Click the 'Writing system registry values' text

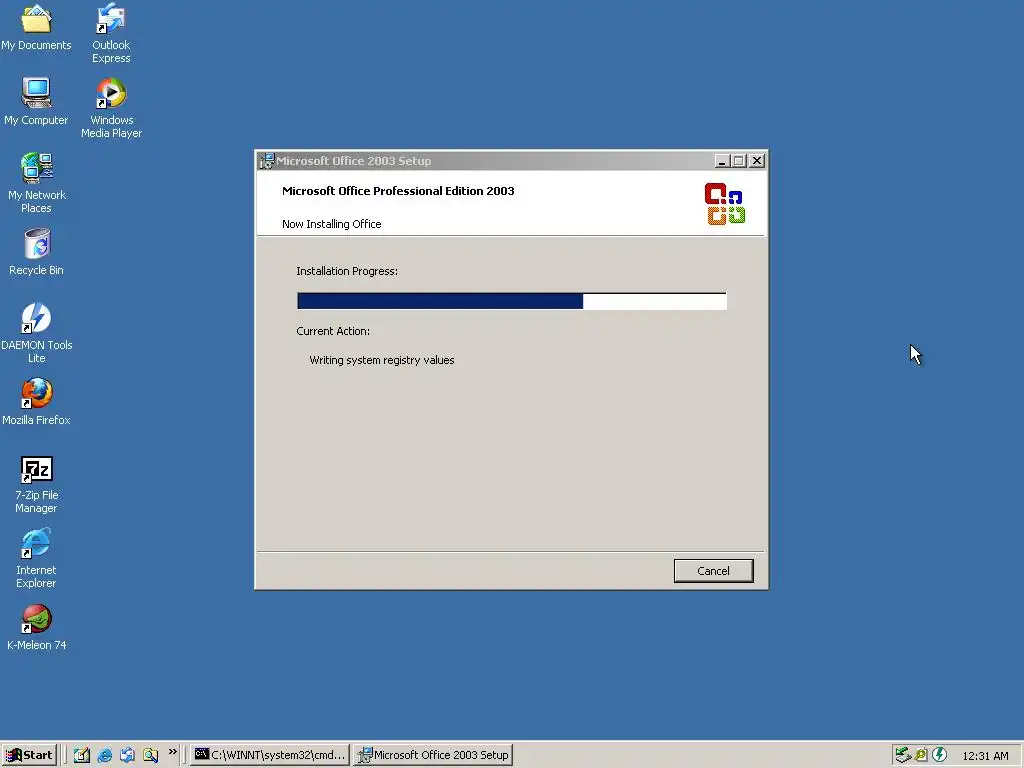tap(382, 360)
